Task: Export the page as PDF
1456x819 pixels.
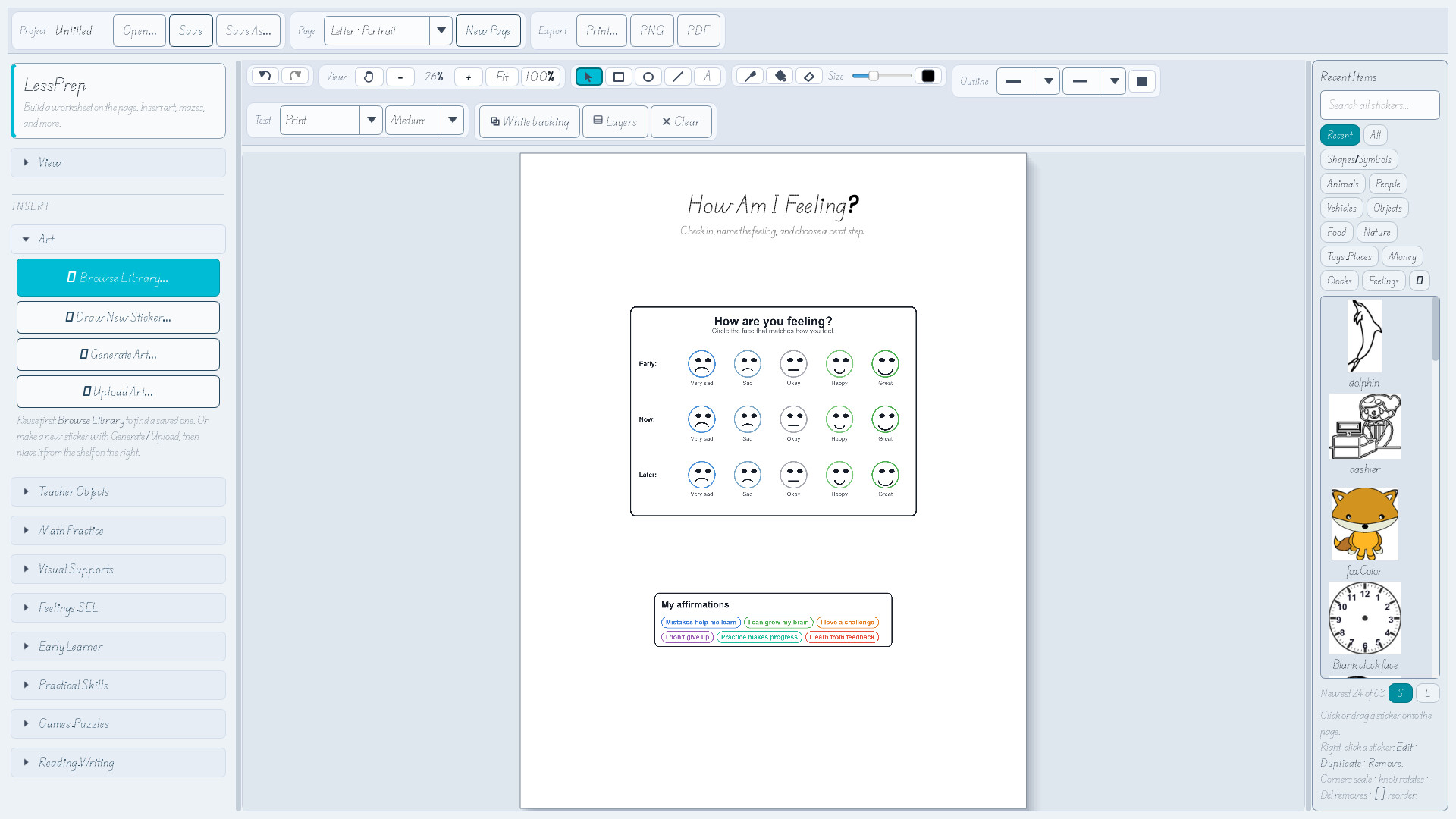Action: [698, 31]
